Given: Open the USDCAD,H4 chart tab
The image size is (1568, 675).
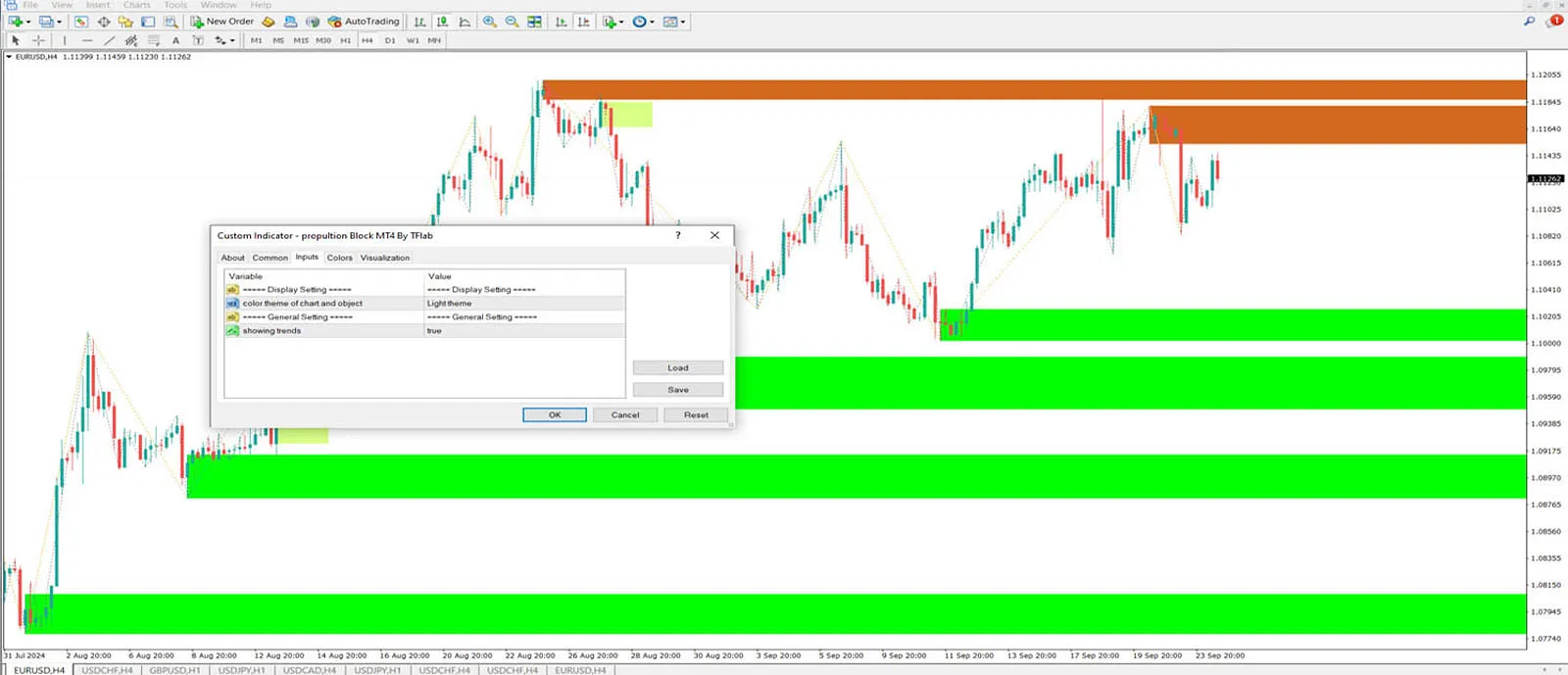Looking at the screenshot, I should click(x=310, y=670).
